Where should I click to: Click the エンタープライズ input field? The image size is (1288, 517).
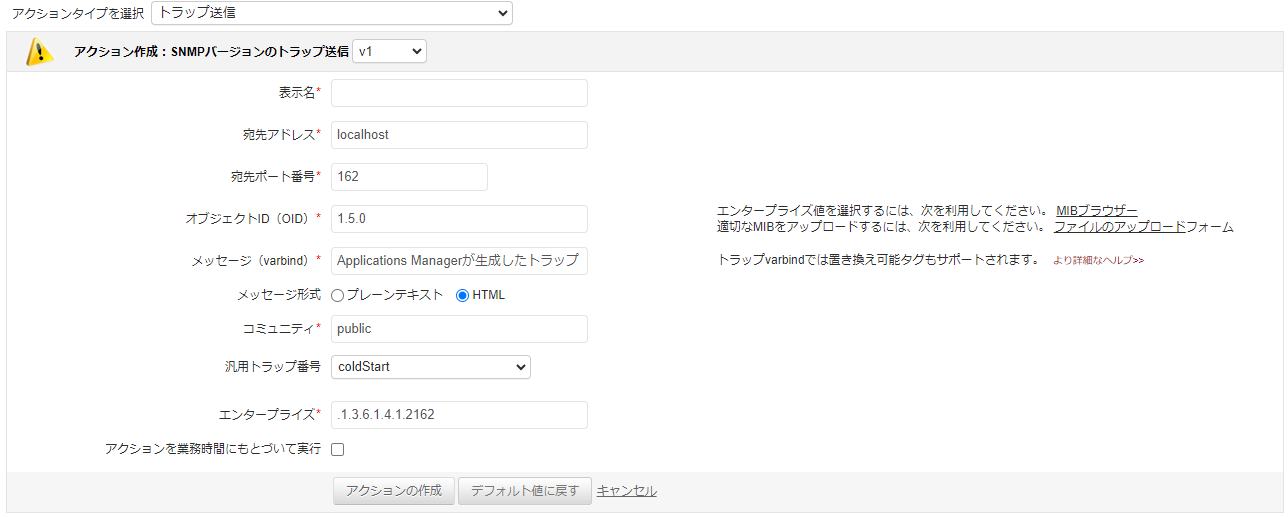click(x=459, y=415)
